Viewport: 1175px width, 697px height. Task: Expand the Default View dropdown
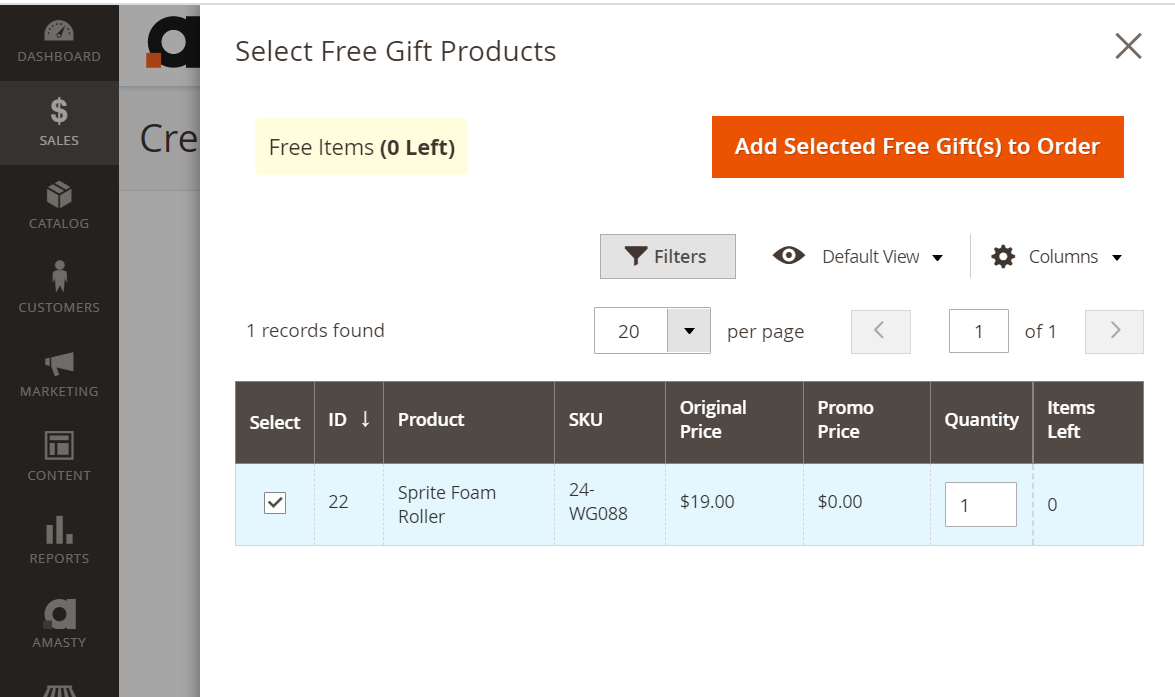click(882, 256)
